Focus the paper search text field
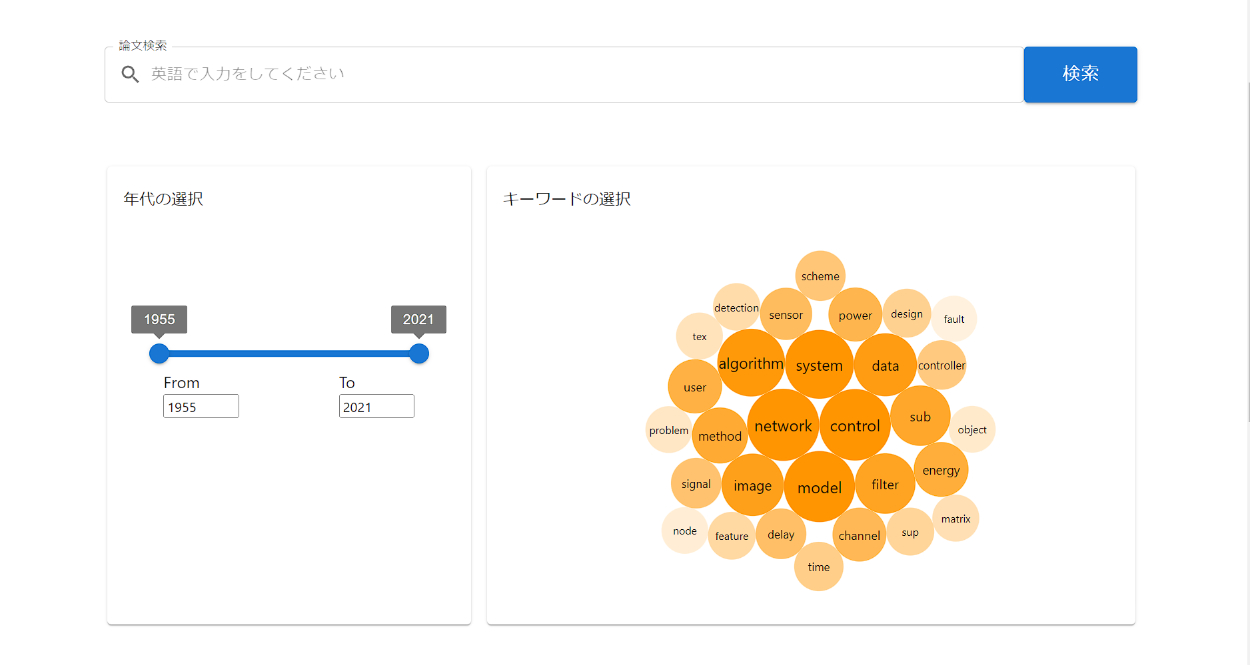This screenshot has width=1250, height=665. [580, 74]
